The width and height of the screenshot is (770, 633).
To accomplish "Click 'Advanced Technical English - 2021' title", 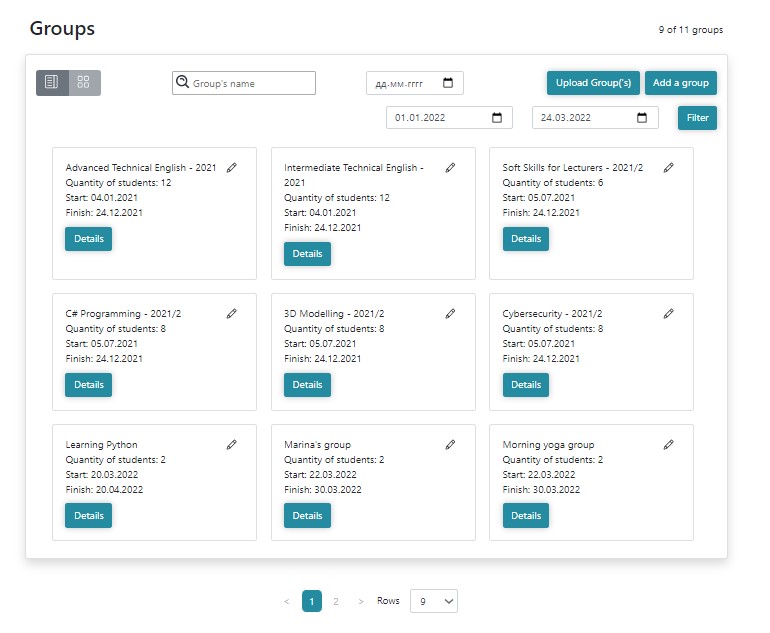I will (141, 168).
